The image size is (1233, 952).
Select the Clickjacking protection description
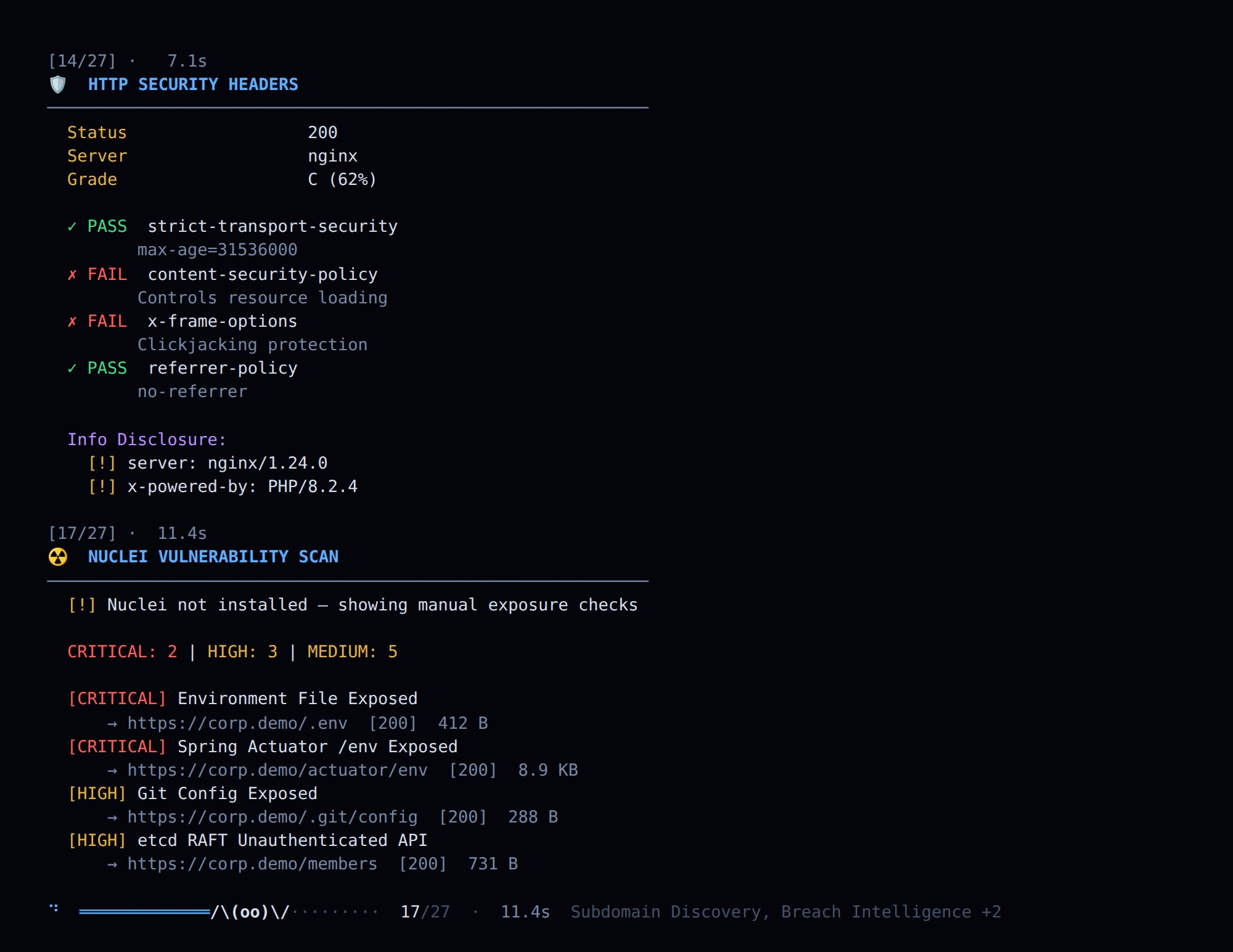pyautogui.click(x=253, y=345)
